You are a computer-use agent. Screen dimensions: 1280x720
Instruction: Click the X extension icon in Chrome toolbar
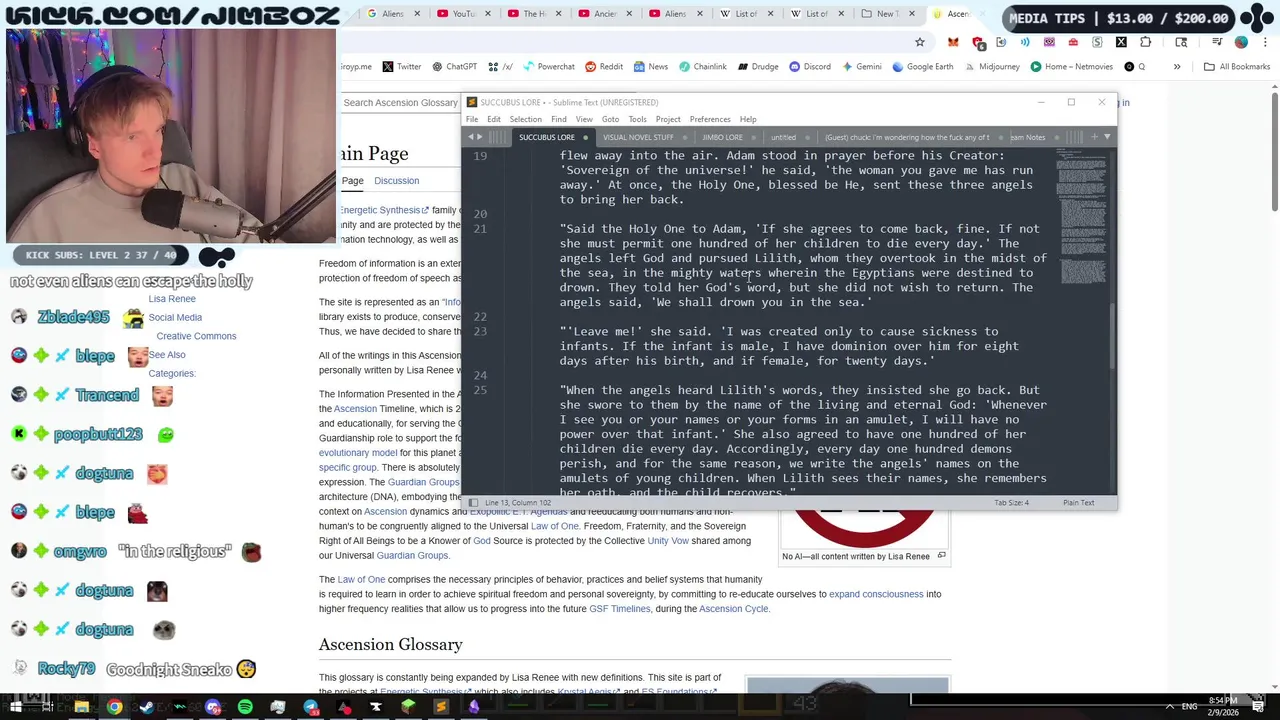(1121, 42)
